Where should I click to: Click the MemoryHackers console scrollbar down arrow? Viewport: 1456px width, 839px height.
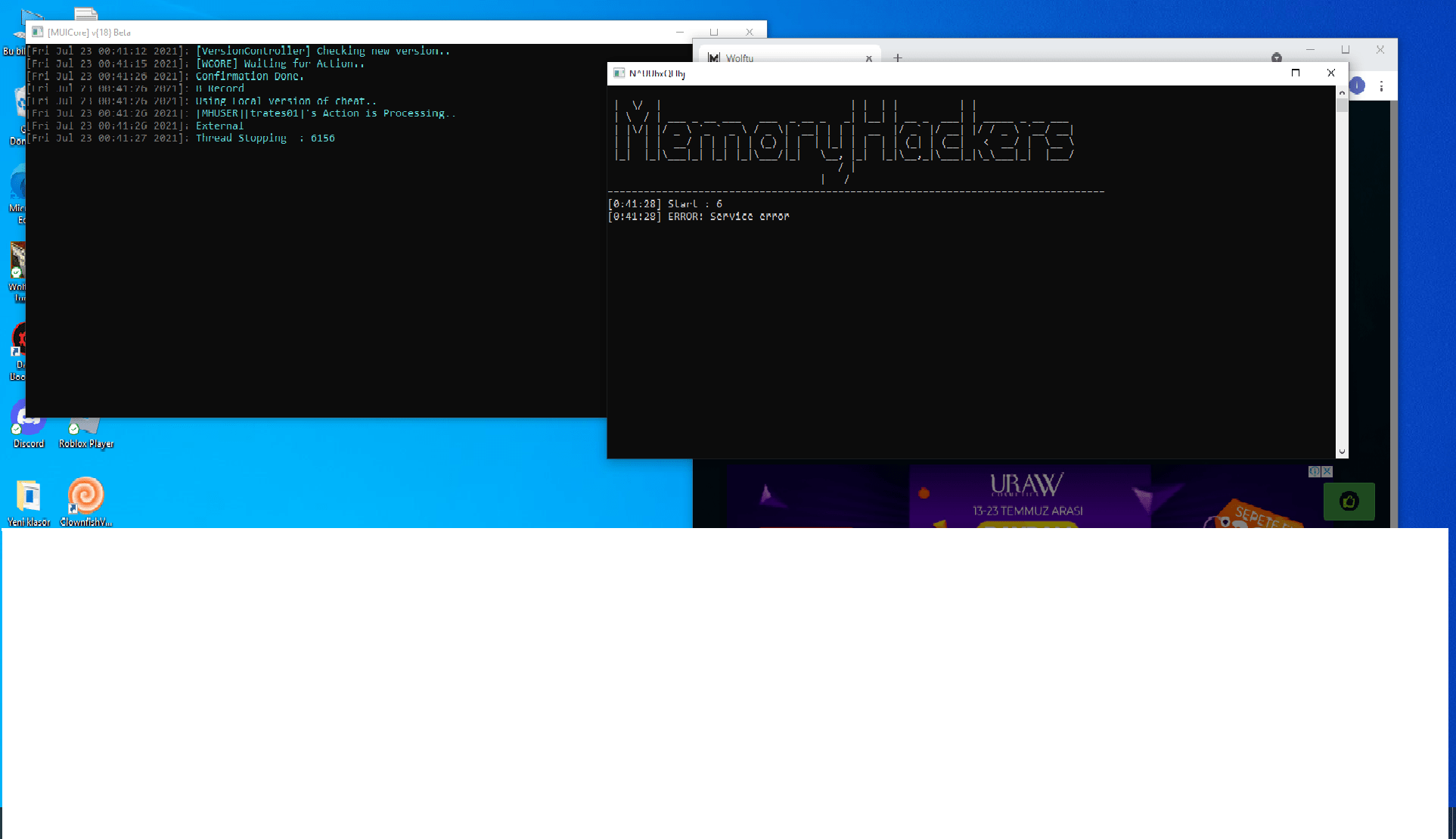(x=1342, y=452)
